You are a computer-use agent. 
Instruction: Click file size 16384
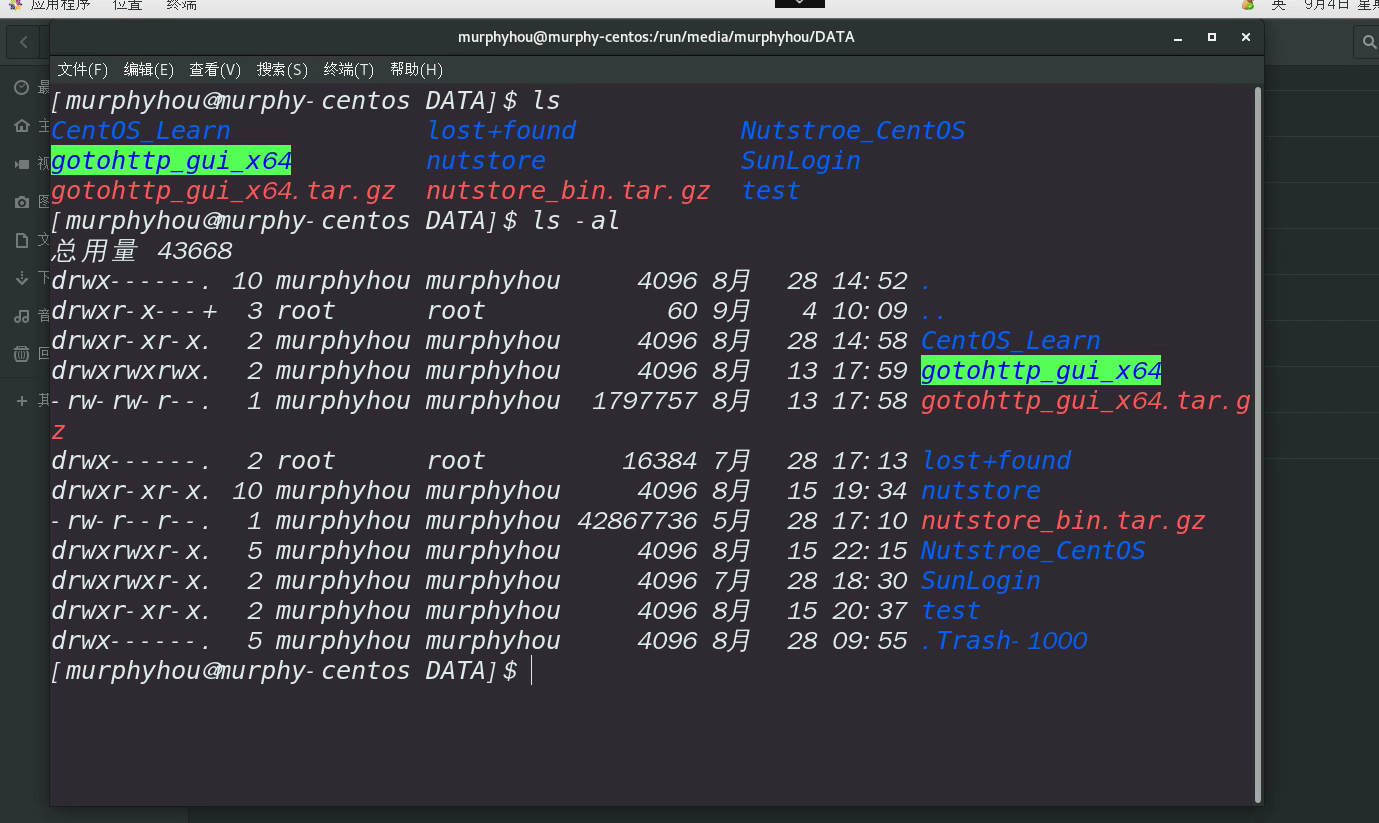click(660, 461)
